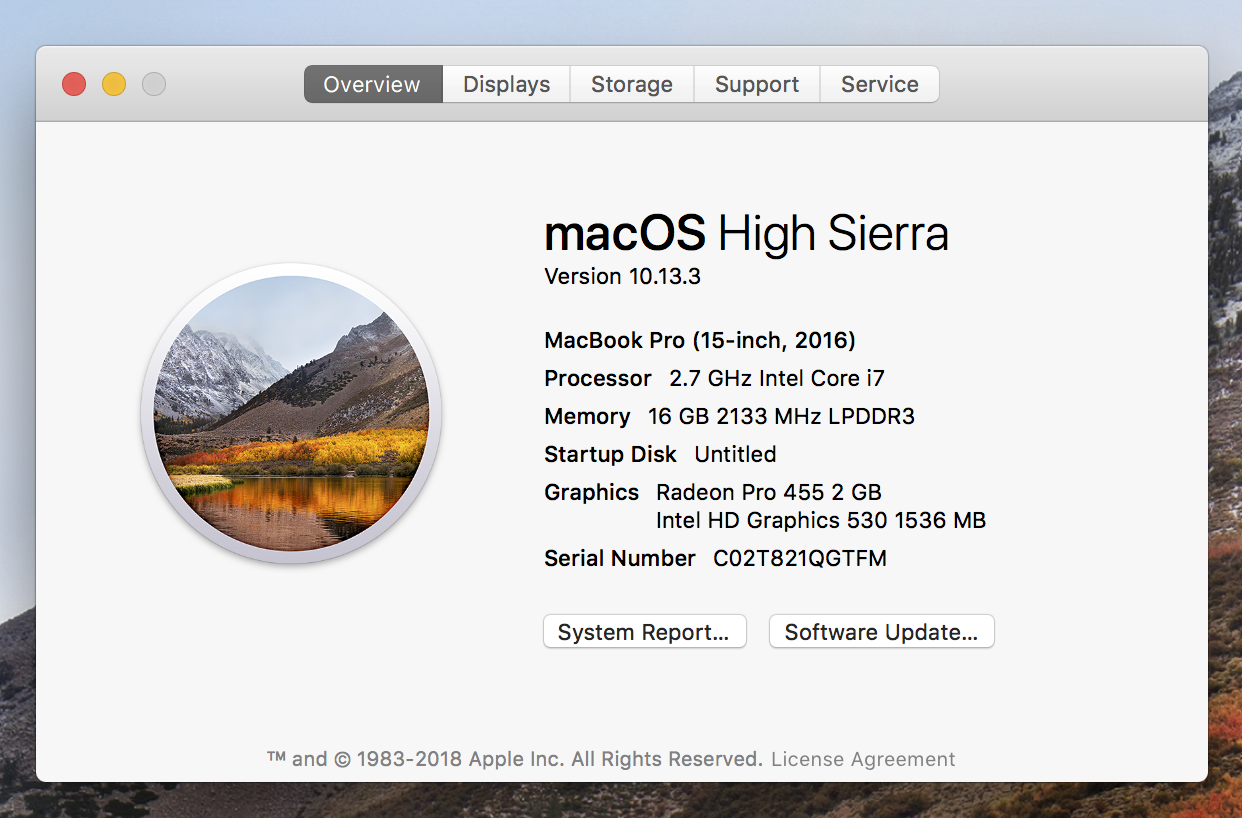Click the grayed-out zoom window button
This screenshot has height=818, width=1242.
pyautogui.click(x=154, y=85)
